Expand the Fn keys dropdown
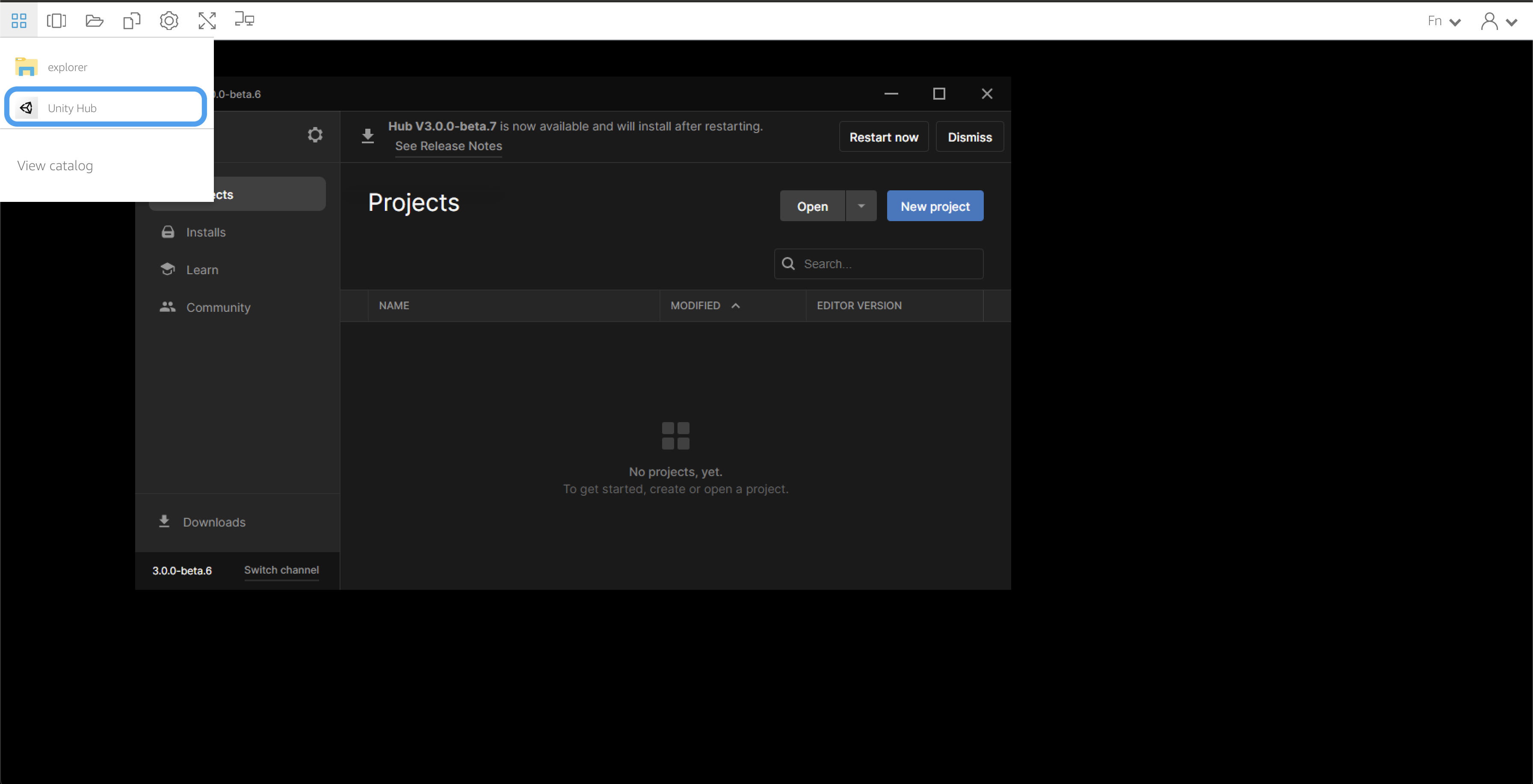 tap(1444, 21)
